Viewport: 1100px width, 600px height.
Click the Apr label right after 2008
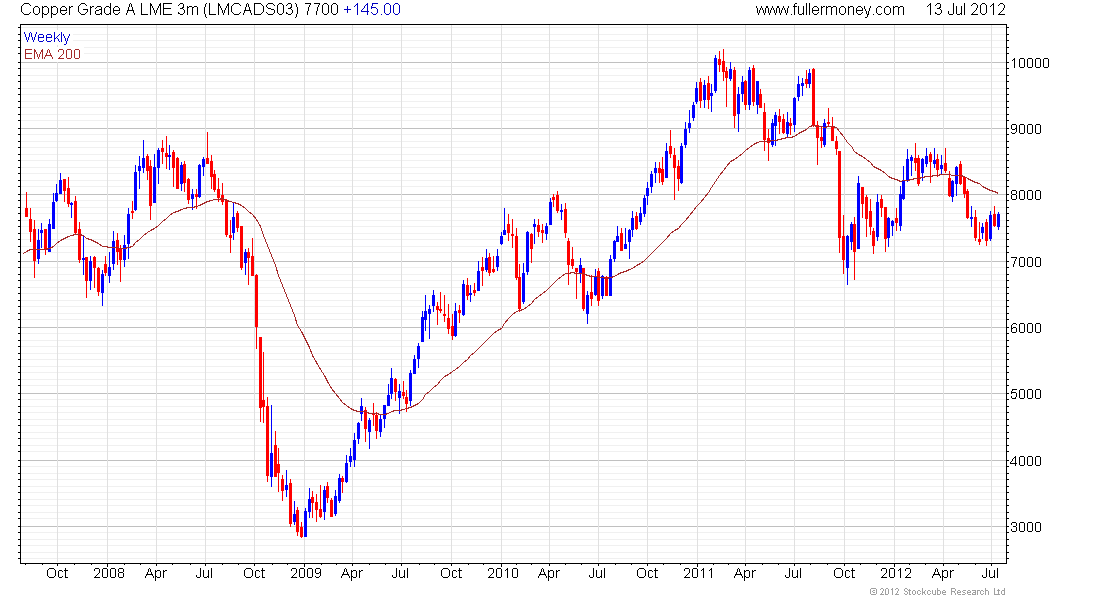(156, 573)
